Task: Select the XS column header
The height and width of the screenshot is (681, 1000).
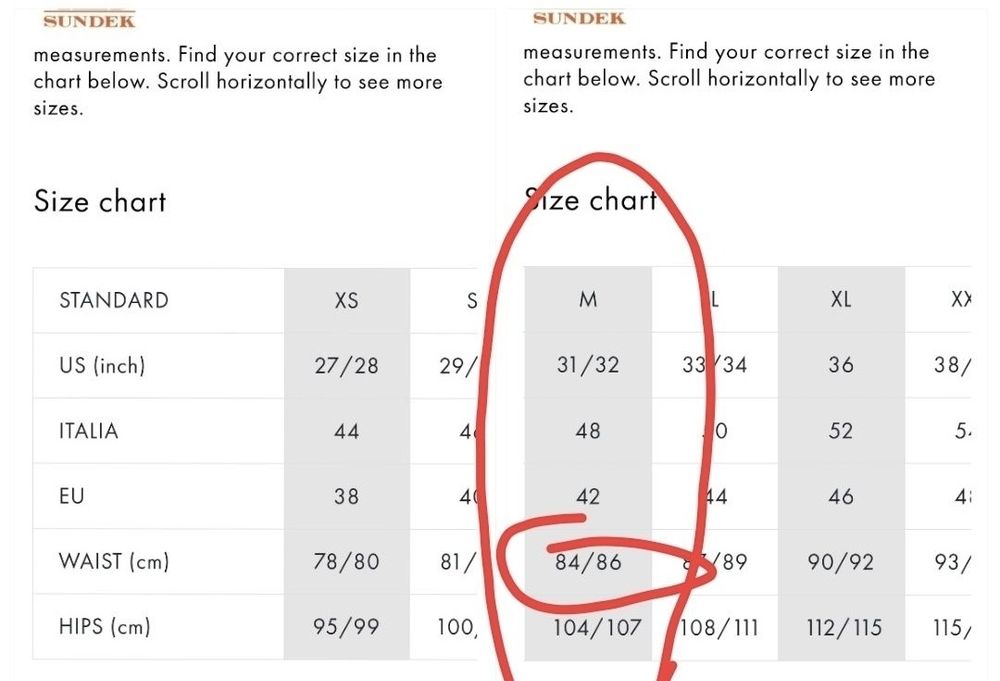Action: [x=346, y=300]
